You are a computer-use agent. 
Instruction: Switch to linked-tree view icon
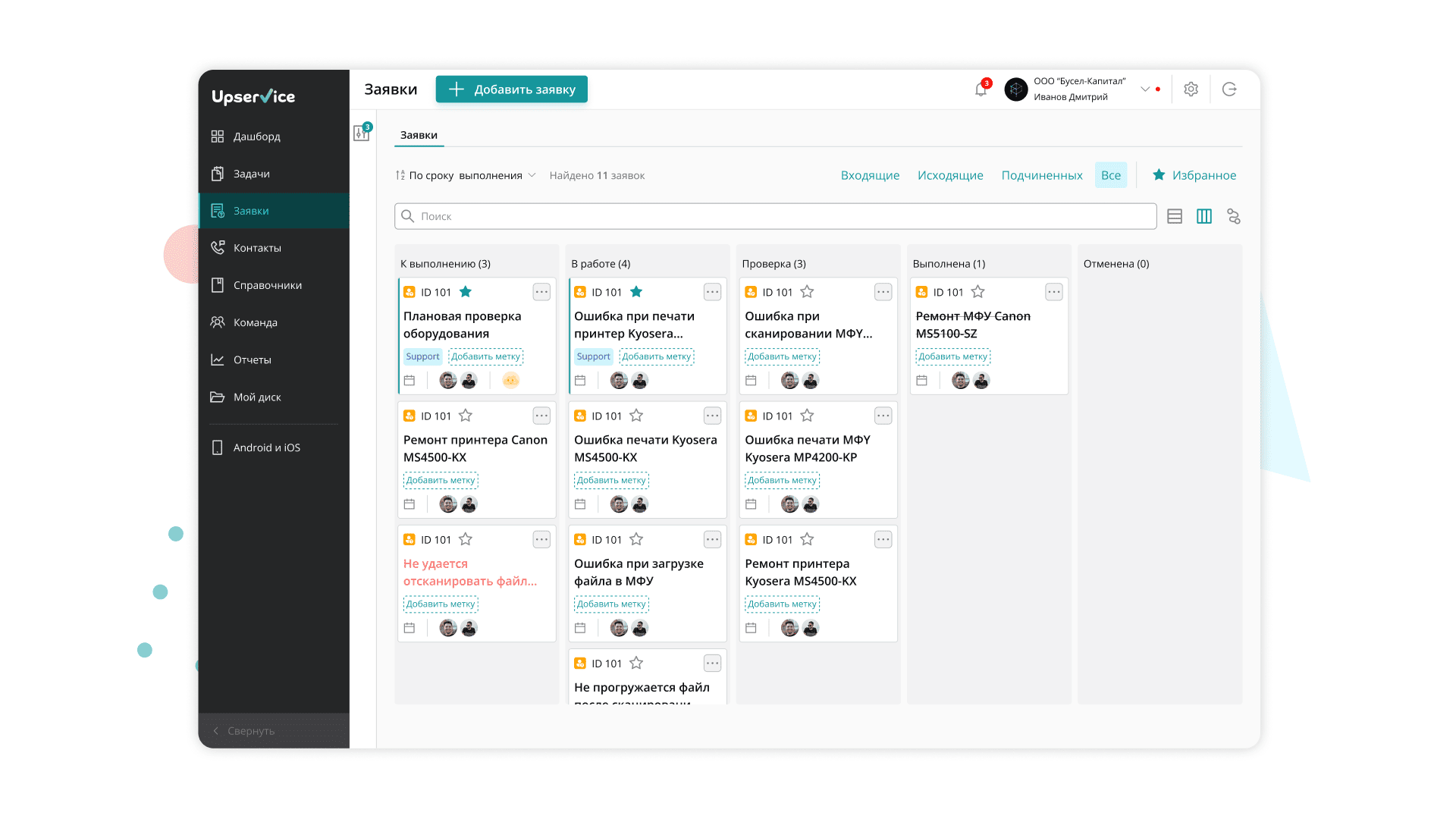[x=1234, y=217]
